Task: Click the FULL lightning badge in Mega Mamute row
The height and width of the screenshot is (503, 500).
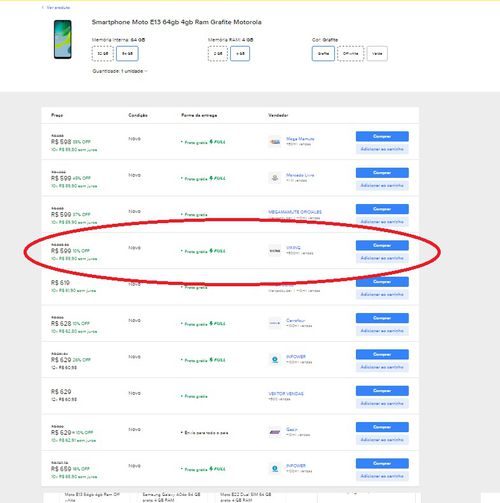Action: tap(217, 142)
